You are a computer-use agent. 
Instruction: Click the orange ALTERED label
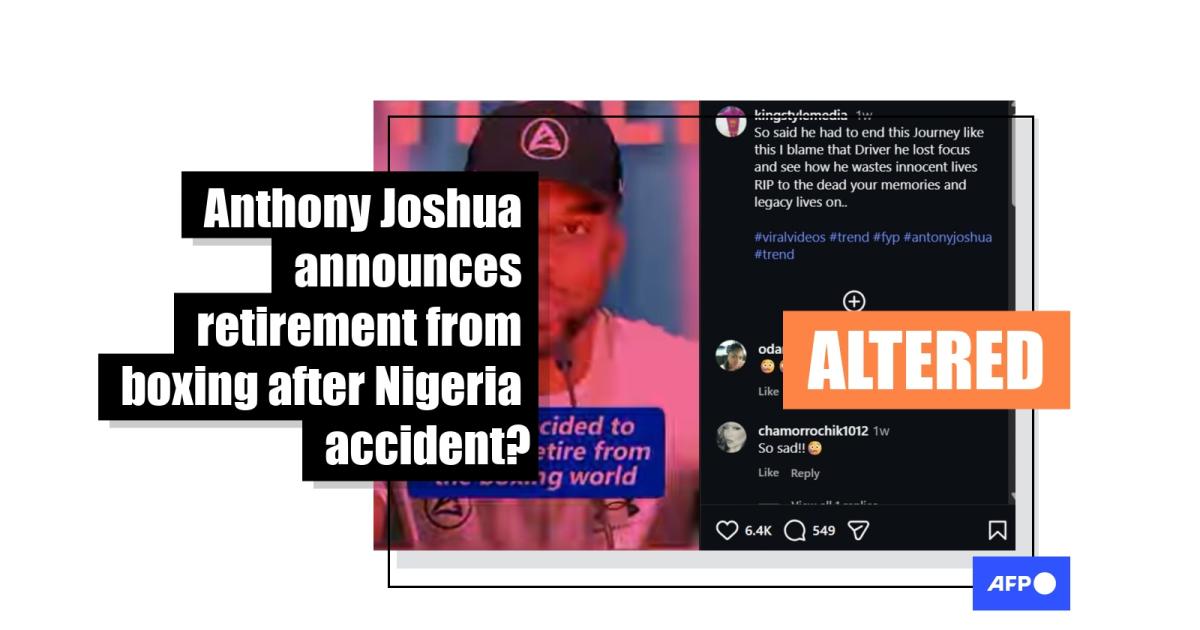[x=926, y=360]
